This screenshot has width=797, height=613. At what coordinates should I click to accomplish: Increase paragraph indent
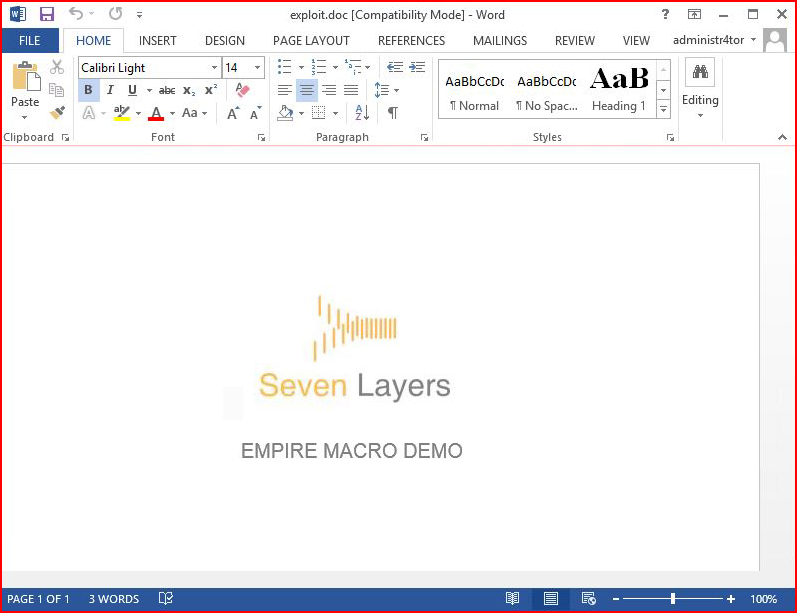[417, 67]
